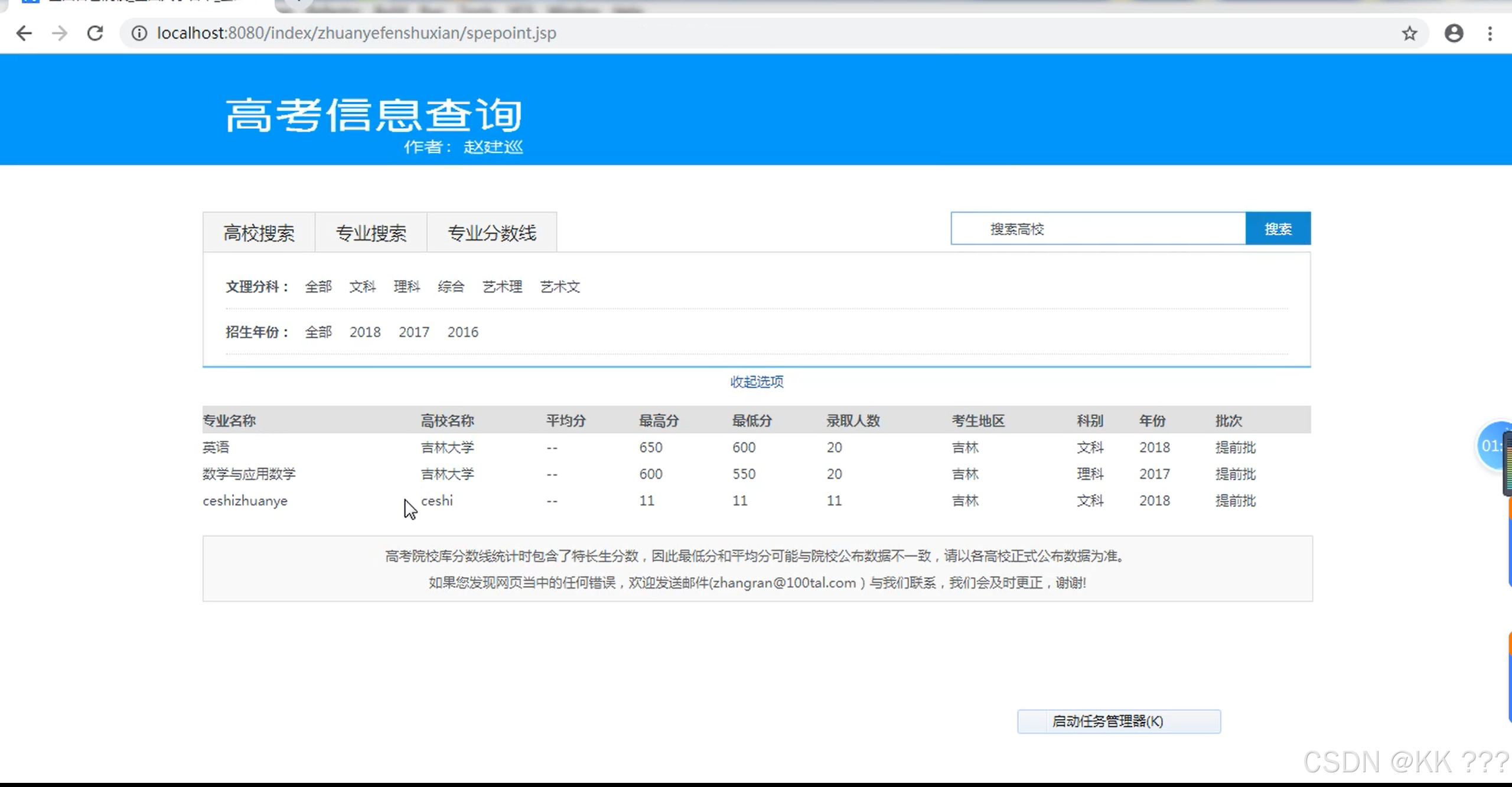Viewport: 1512px width, 787px height.
Task: Select the 文科 subject filter
Action: (362, 287)
